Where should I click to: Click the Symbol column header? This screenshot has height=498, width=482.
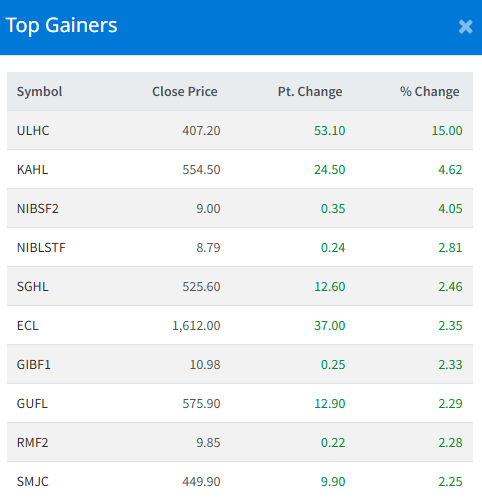[39, 91]
